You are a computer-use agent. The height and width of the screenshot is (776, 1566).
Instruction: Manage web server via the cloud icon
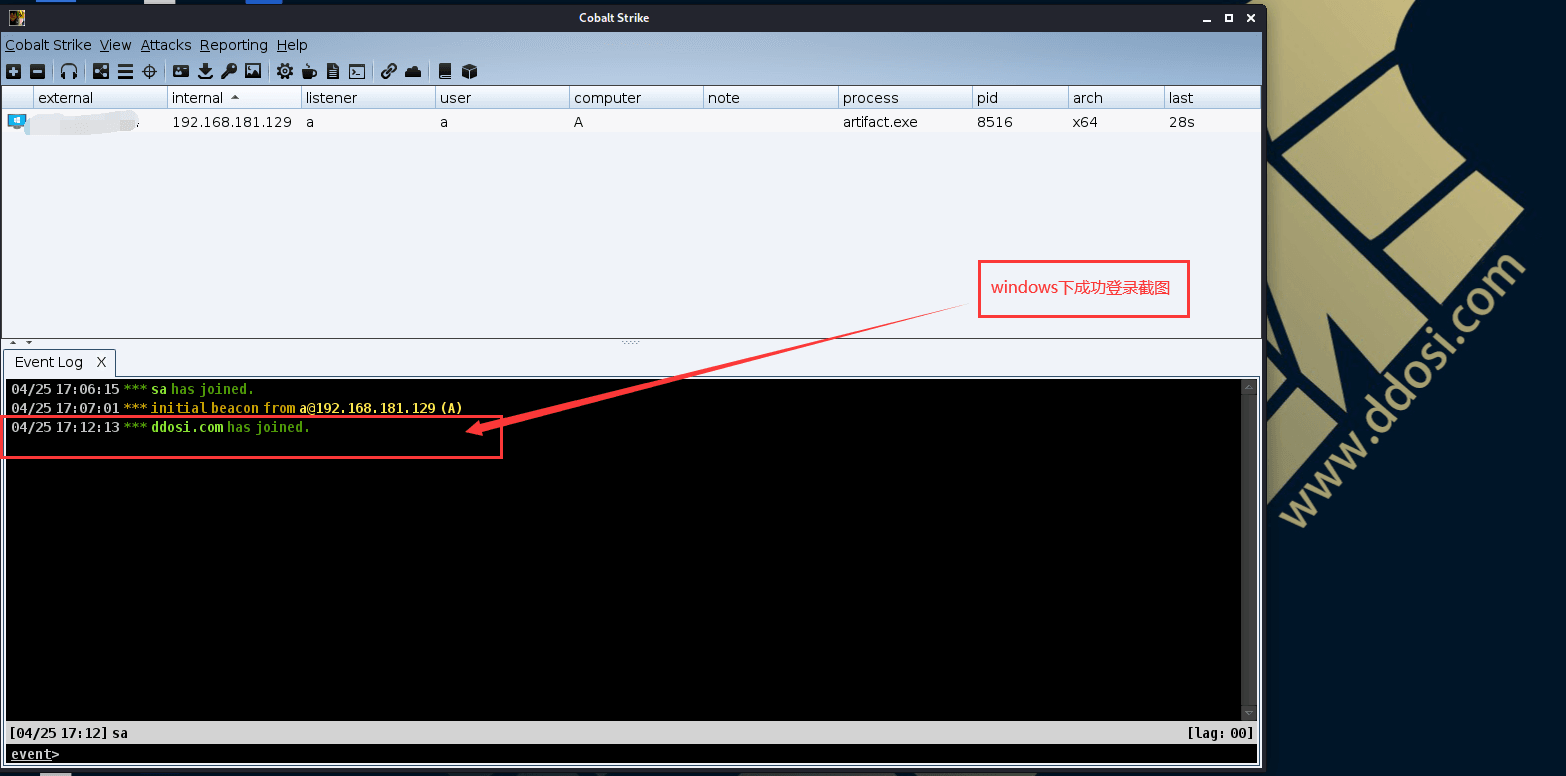point(413,71)
